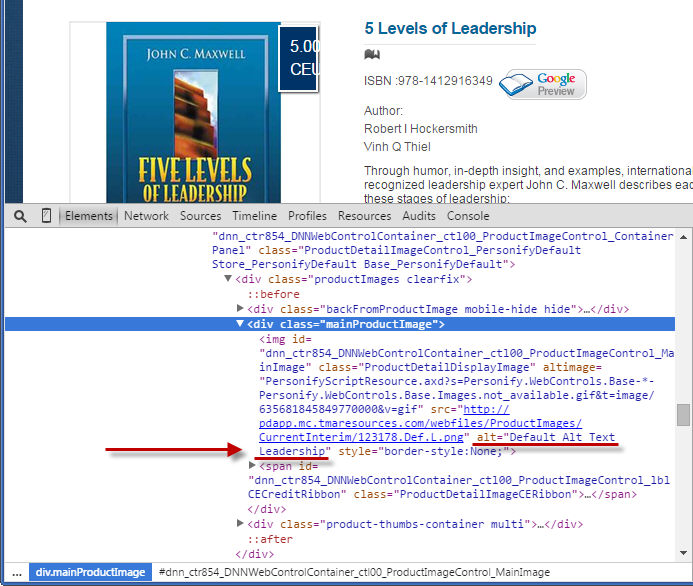Switch to the Network tab

(146, 216)
